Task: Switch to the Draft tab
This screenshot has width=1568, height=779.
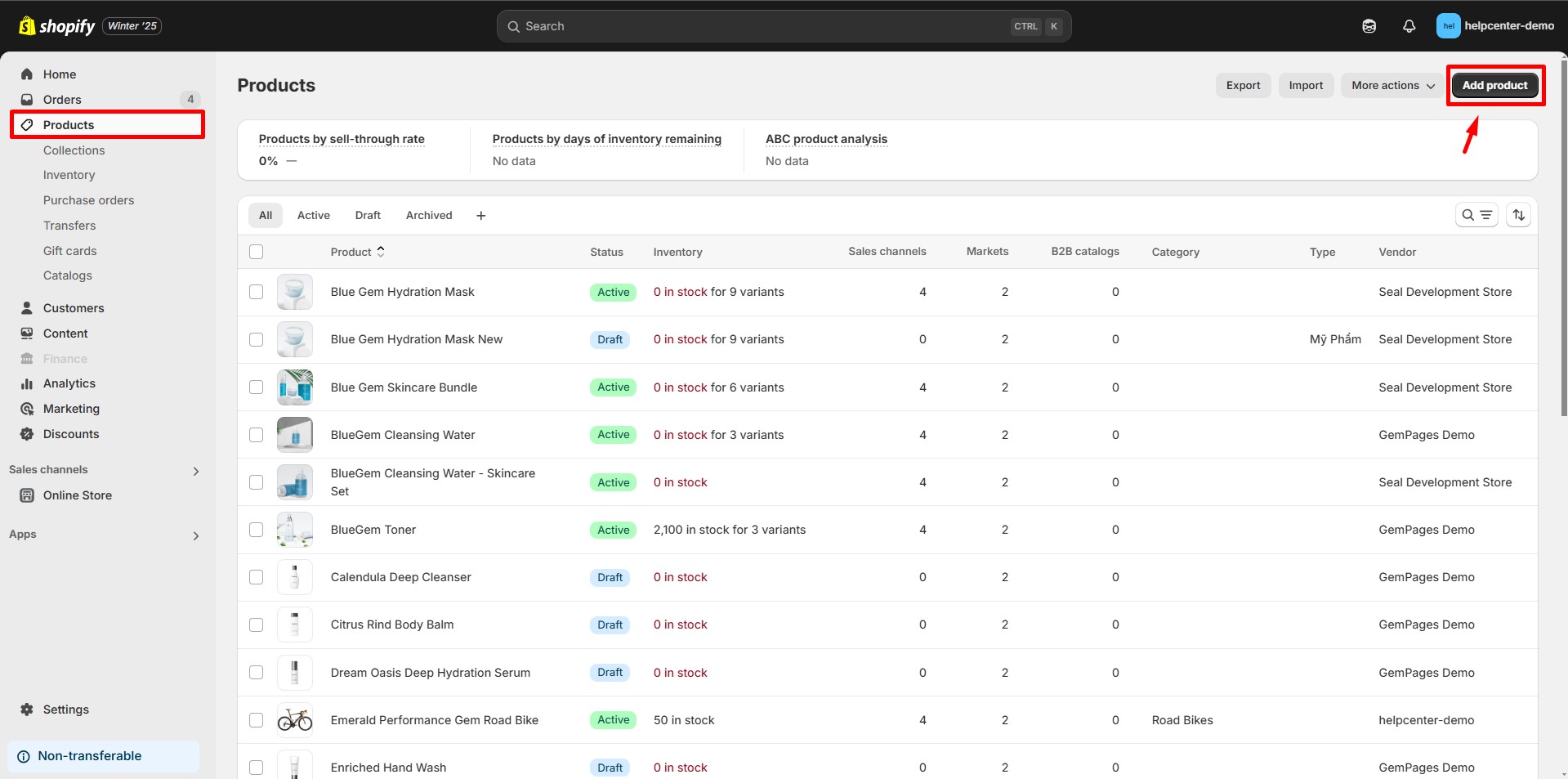Action: pos(368,215)
